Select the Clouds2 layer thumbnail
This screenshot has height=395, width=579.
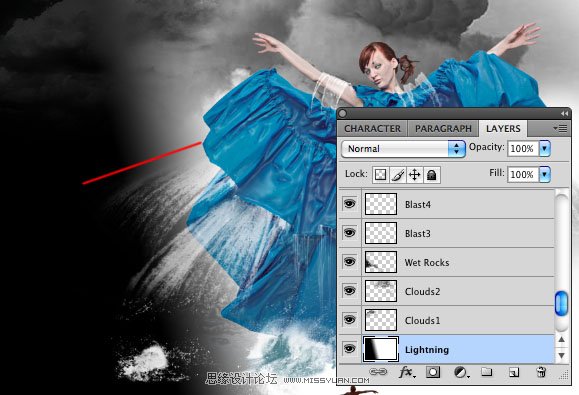pos(381,291)
